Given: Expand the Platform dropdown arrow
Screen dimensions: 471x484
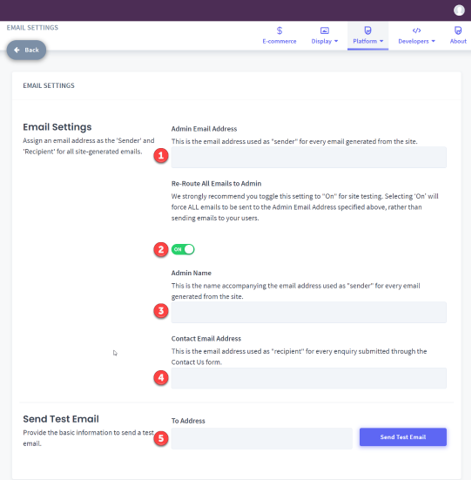Looking at the screenshot, I should [x=381, y=41].
